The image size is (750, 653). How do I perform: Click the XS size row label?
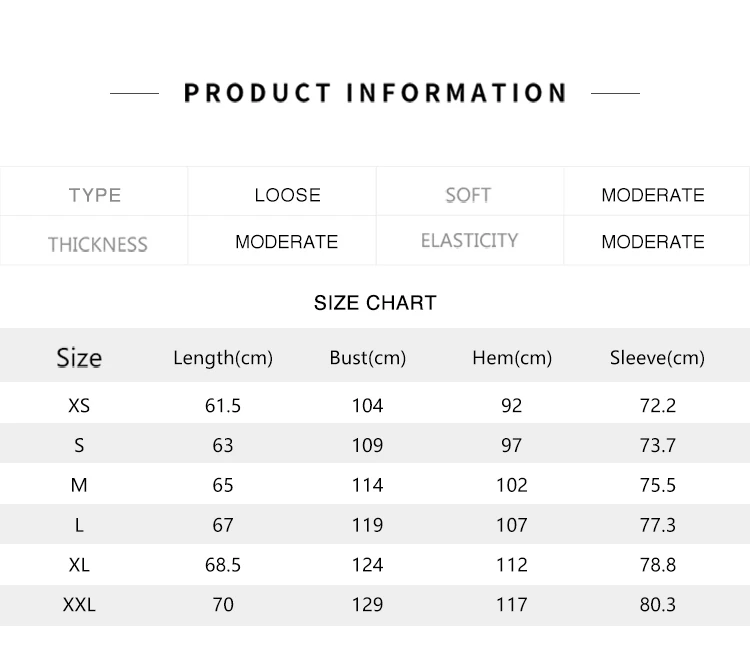(x=79, y=406)
